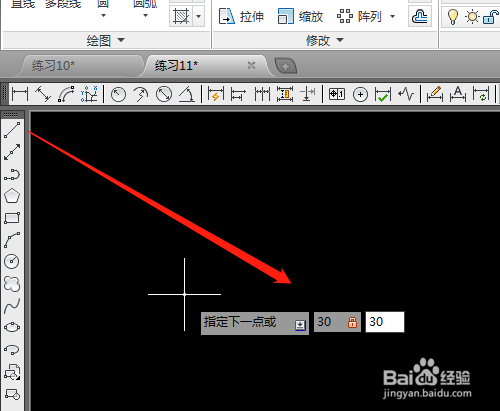Select the Rectangle tool

pyautogui.click(x=12, y=218)
